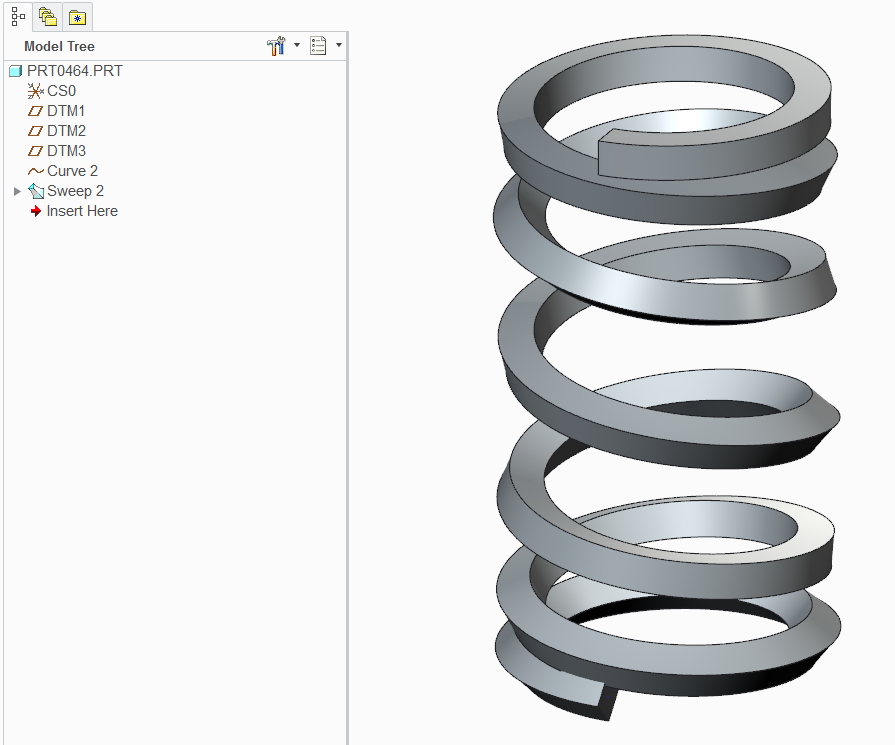Select the Curve 2 tree item
895x745 pixels.
72,171
